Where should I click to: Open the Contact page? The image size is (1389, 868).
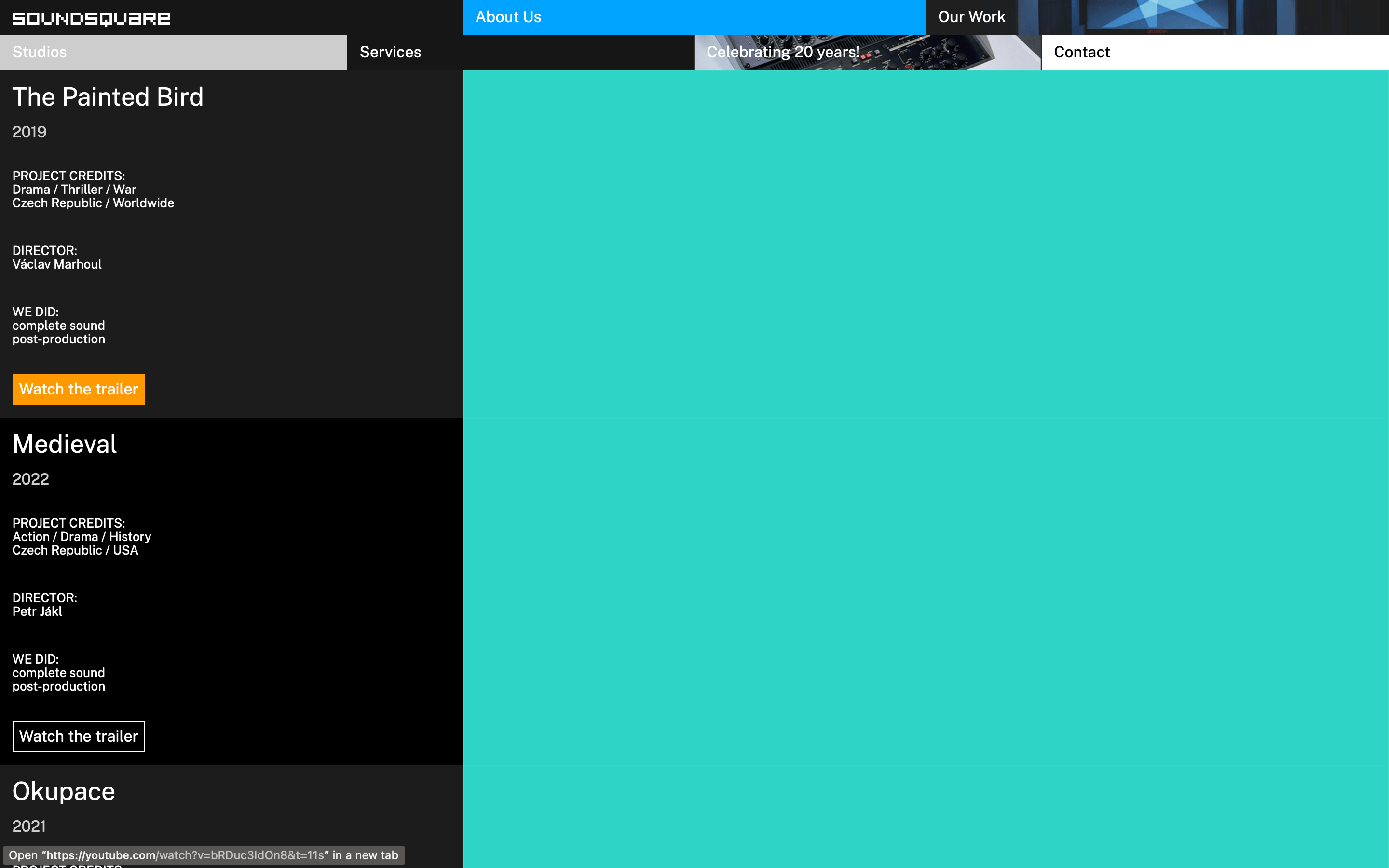1081,52
